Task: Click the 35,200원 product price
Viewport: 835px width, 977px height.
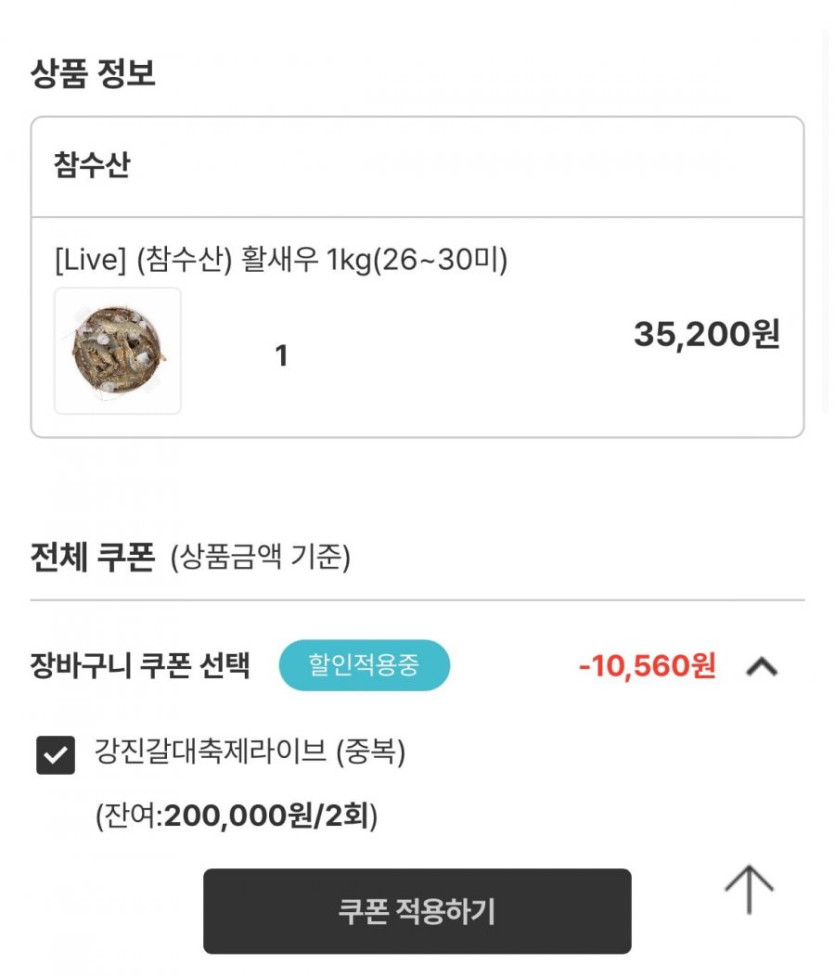Action: 706,335
